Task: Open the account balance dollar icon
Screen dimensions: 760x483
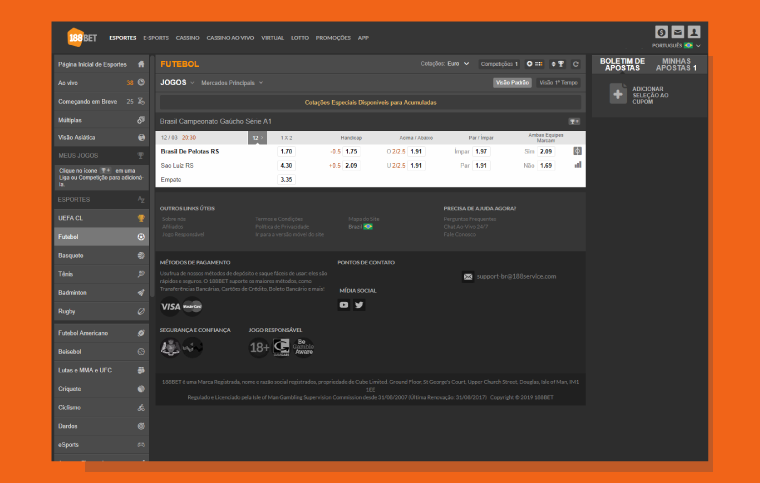Action: tap(661, 32)
